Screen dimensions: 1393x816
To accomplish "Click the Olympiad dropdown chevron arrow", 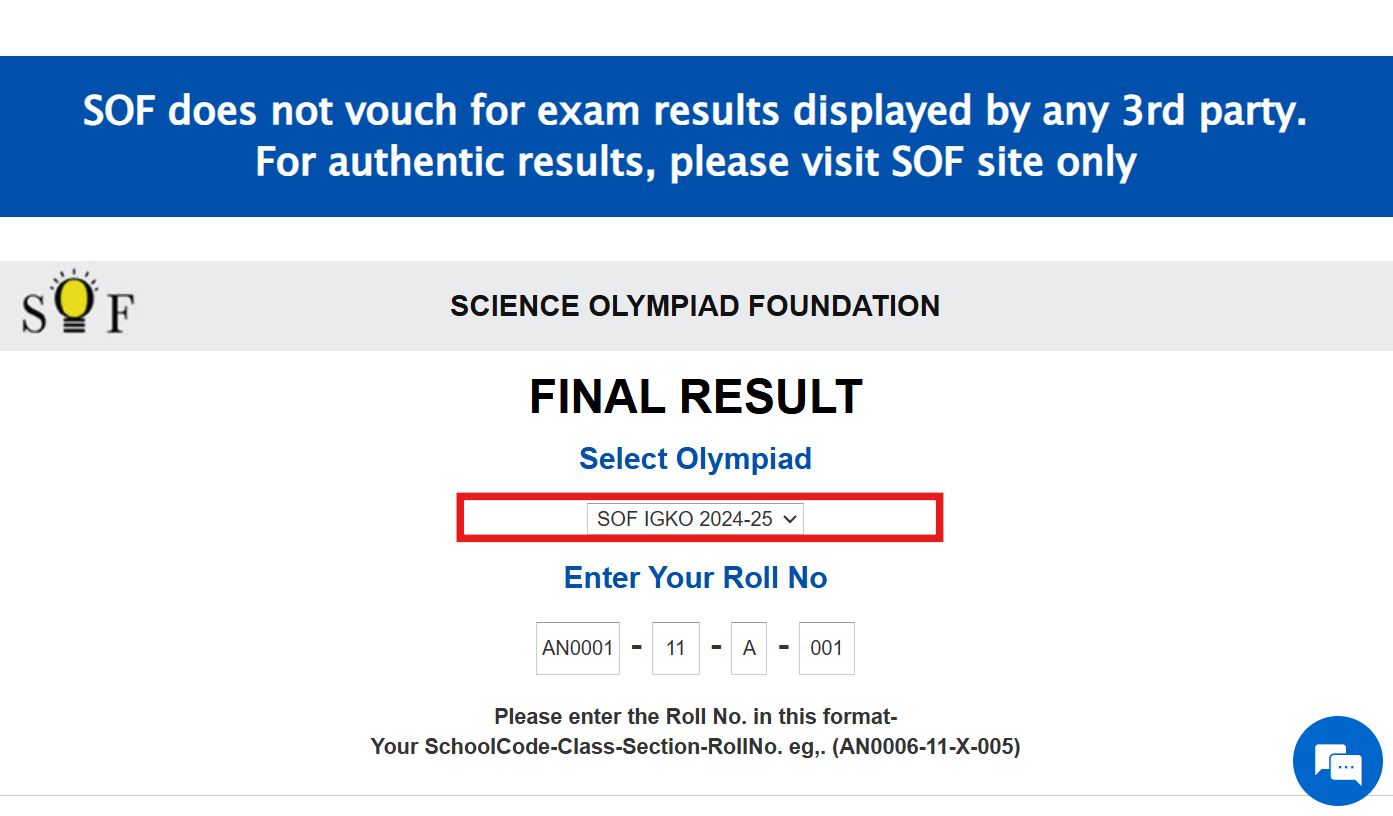I will point(790,519).
